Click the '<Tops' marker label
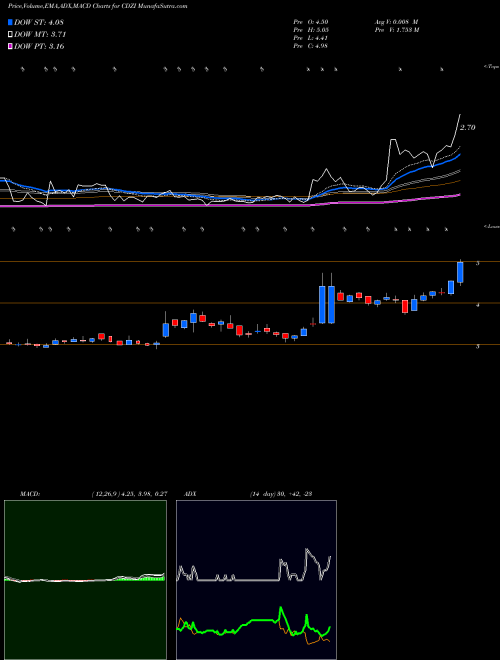Screen dimensions: 500x660 (x=492, y=67)
